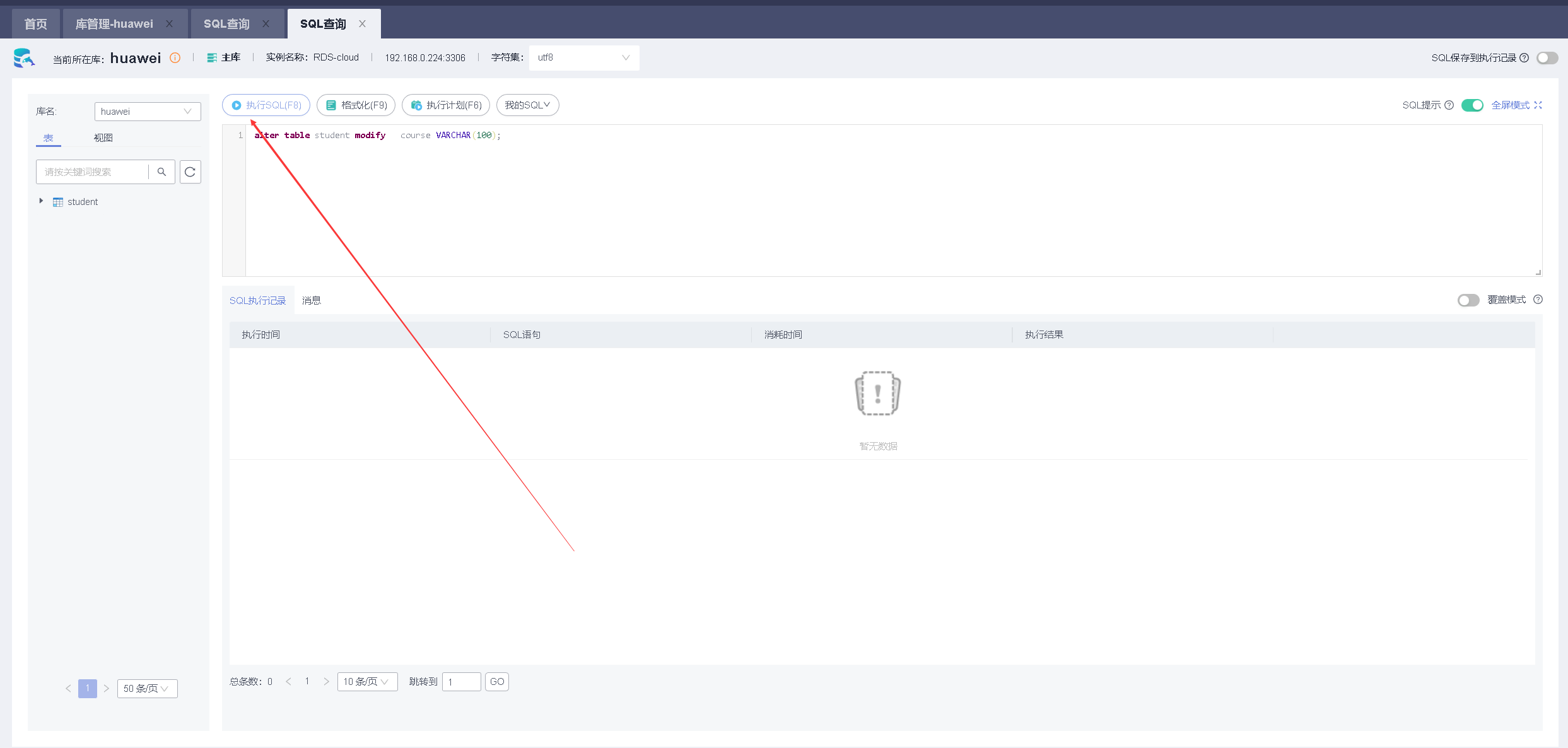This screenshot has height=748, width=1568.
Task: Open the 字符集 utf8 dropdown
Action: [x=583, y=57]
